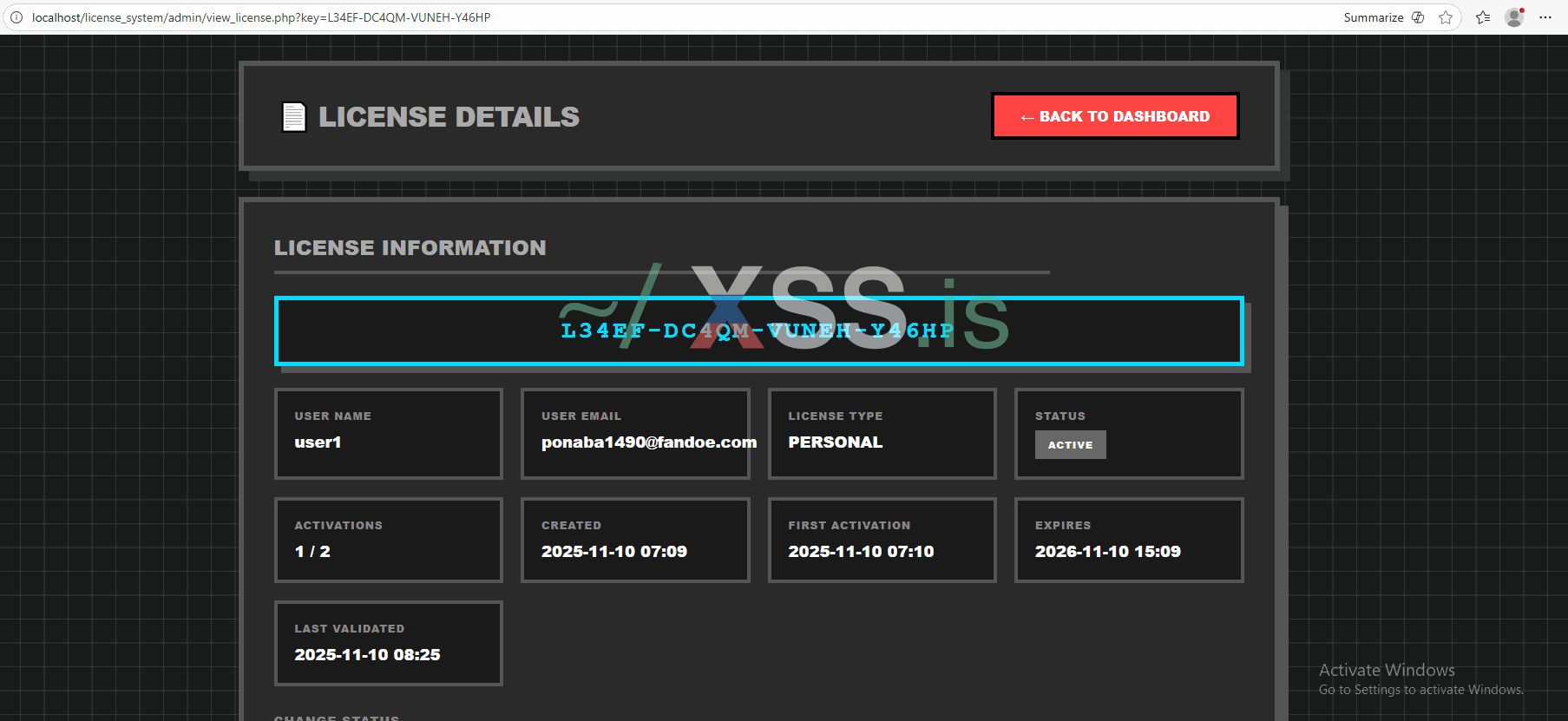Open the browser settings and more menu
The image size is (1568, 721).
tap(1545, 17)
